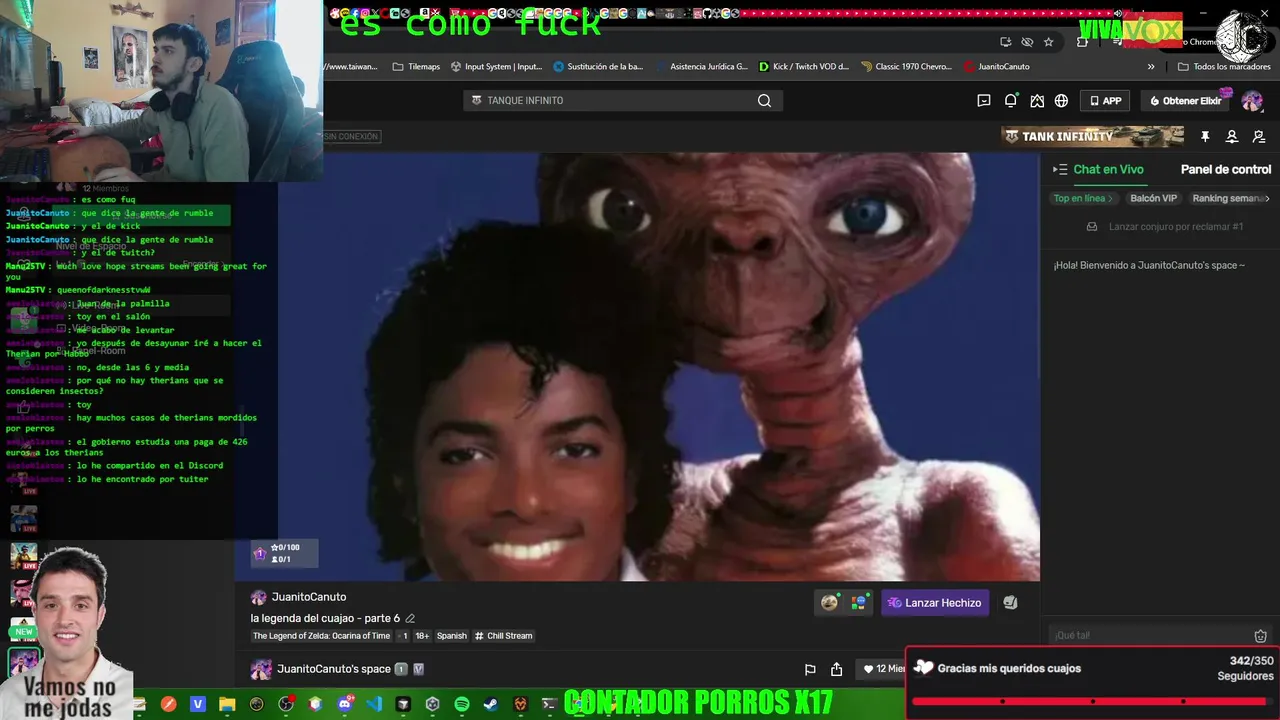Click the search magnifier icon

coord(764,100)
